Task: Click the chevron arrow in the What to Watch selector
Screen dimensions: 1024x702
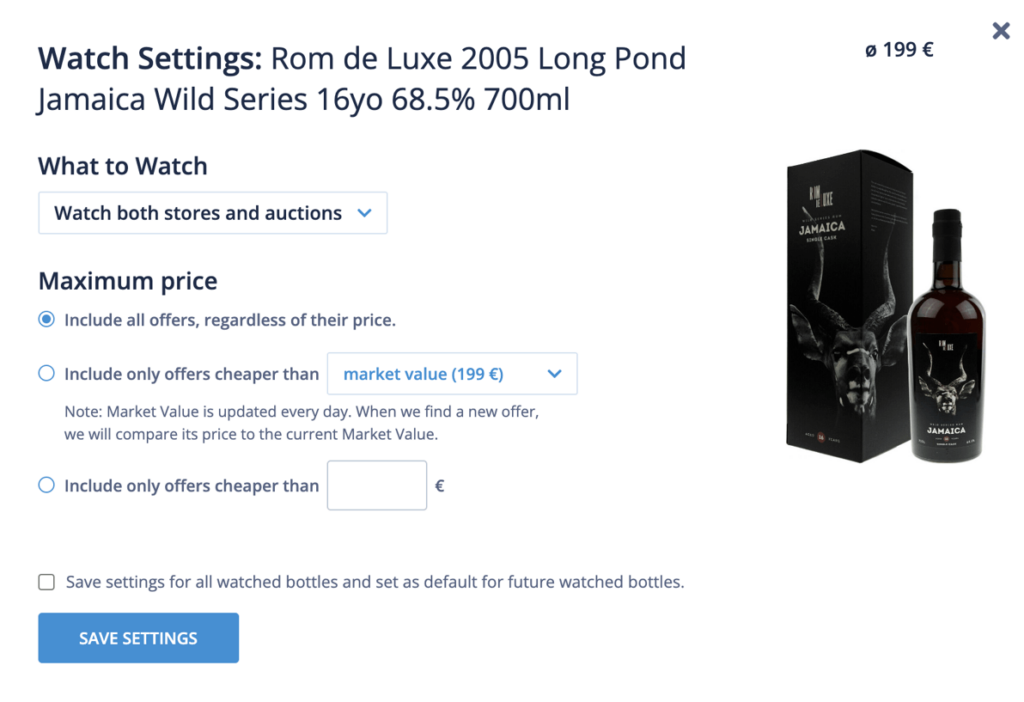Action: (x=364, y=213)
